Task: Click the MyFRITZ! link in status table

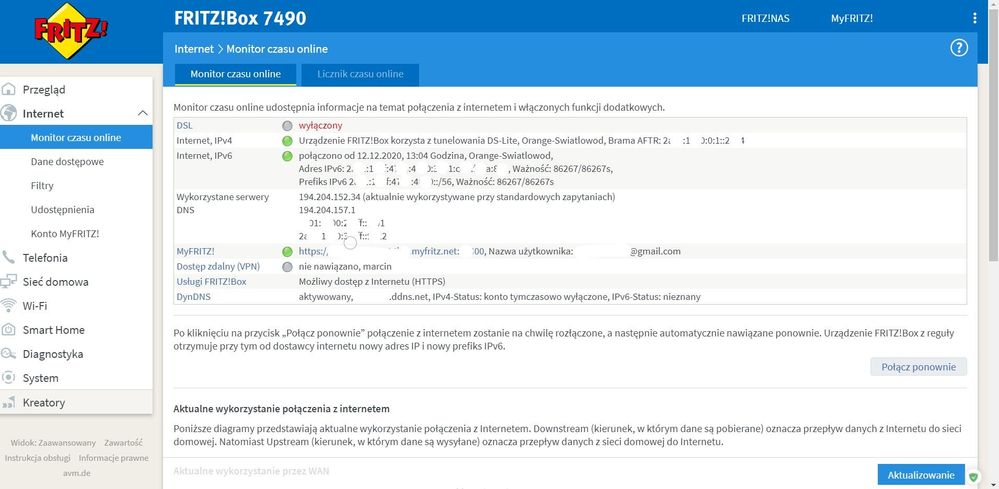Action: tap(196, 252)
